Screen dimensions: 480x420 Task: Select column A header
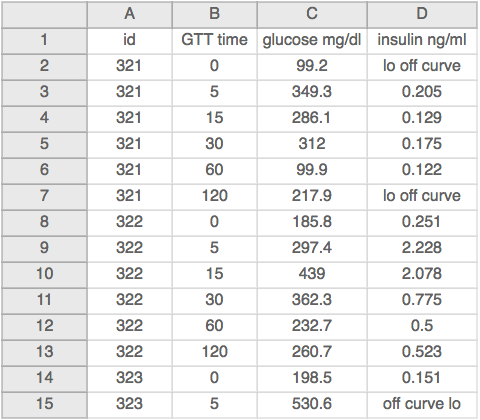[130, 14]
